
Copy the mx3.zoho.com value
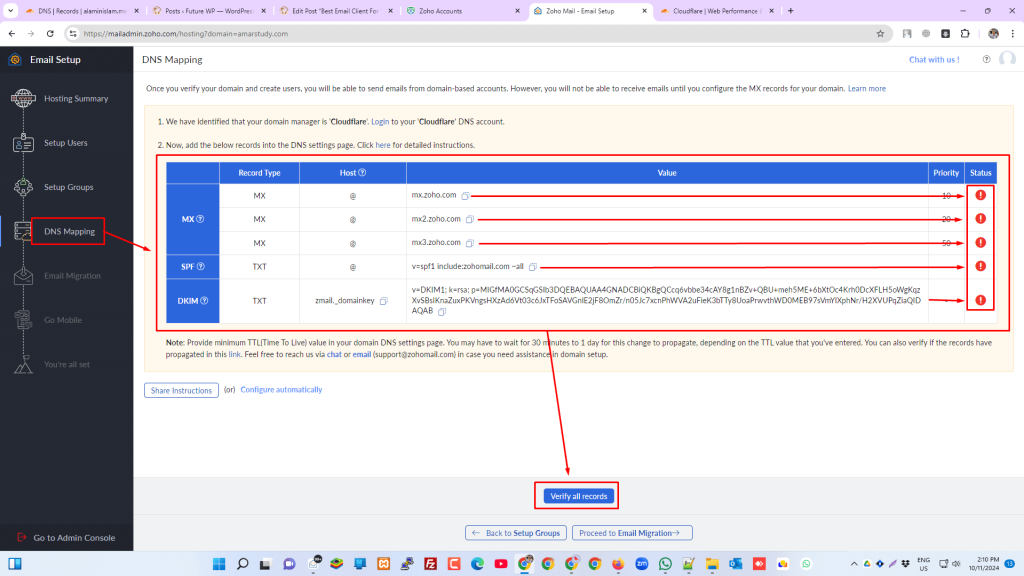point(470,243)
